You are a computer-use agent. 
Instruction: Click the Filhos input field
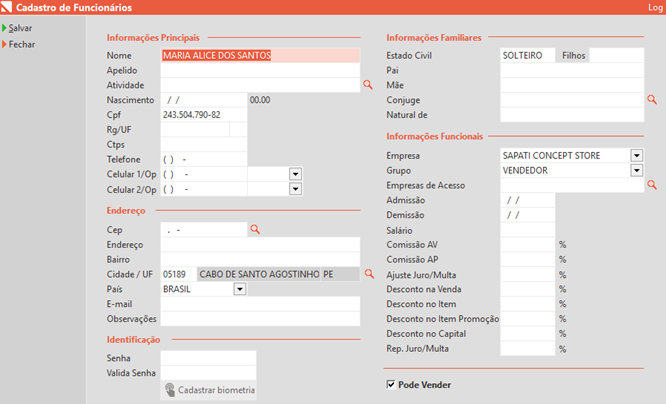(617, 56)
